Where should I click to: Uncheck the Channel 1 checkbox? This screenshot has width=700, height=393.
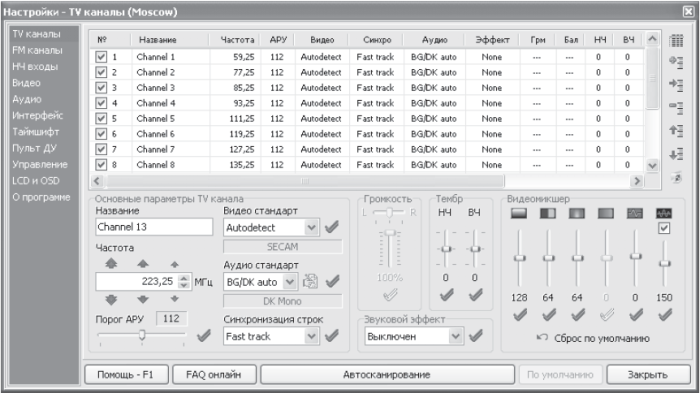click(x=101, y=57)
